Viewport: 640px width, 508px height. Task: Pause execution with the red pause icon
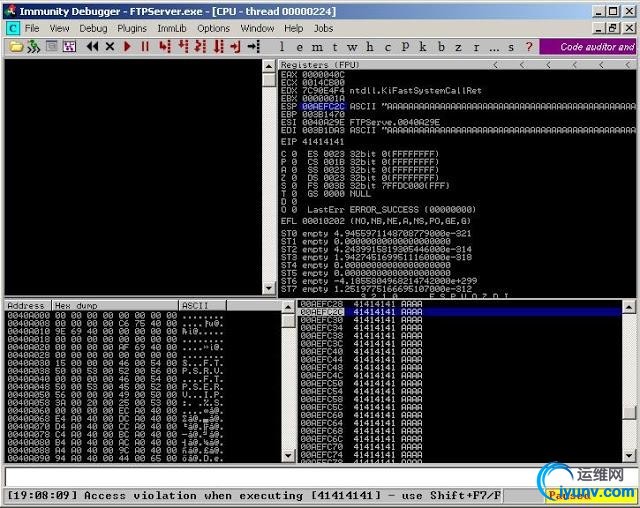tap(145, 47)
